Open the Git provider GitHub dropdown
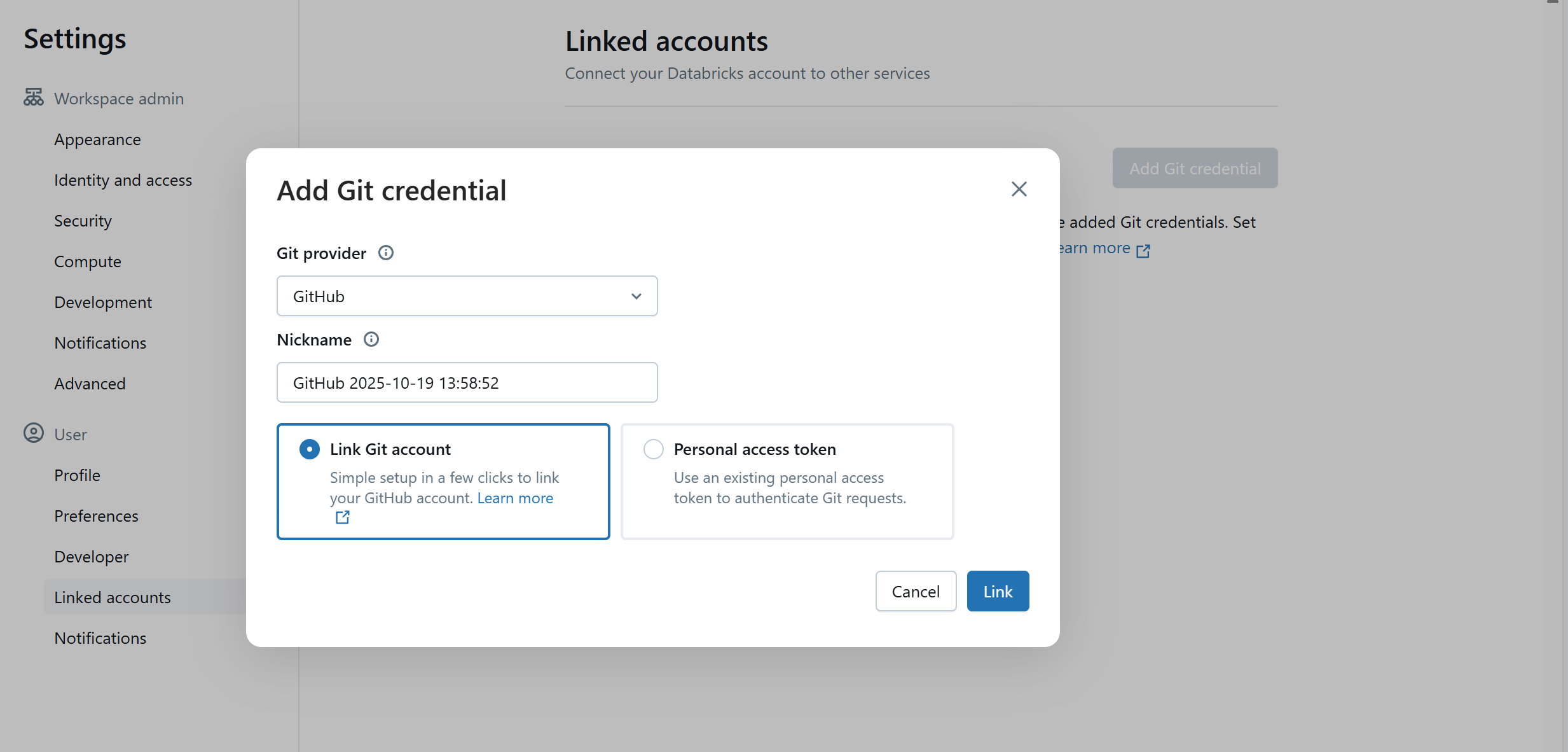The image size is (1568, 752). [467, 296]
